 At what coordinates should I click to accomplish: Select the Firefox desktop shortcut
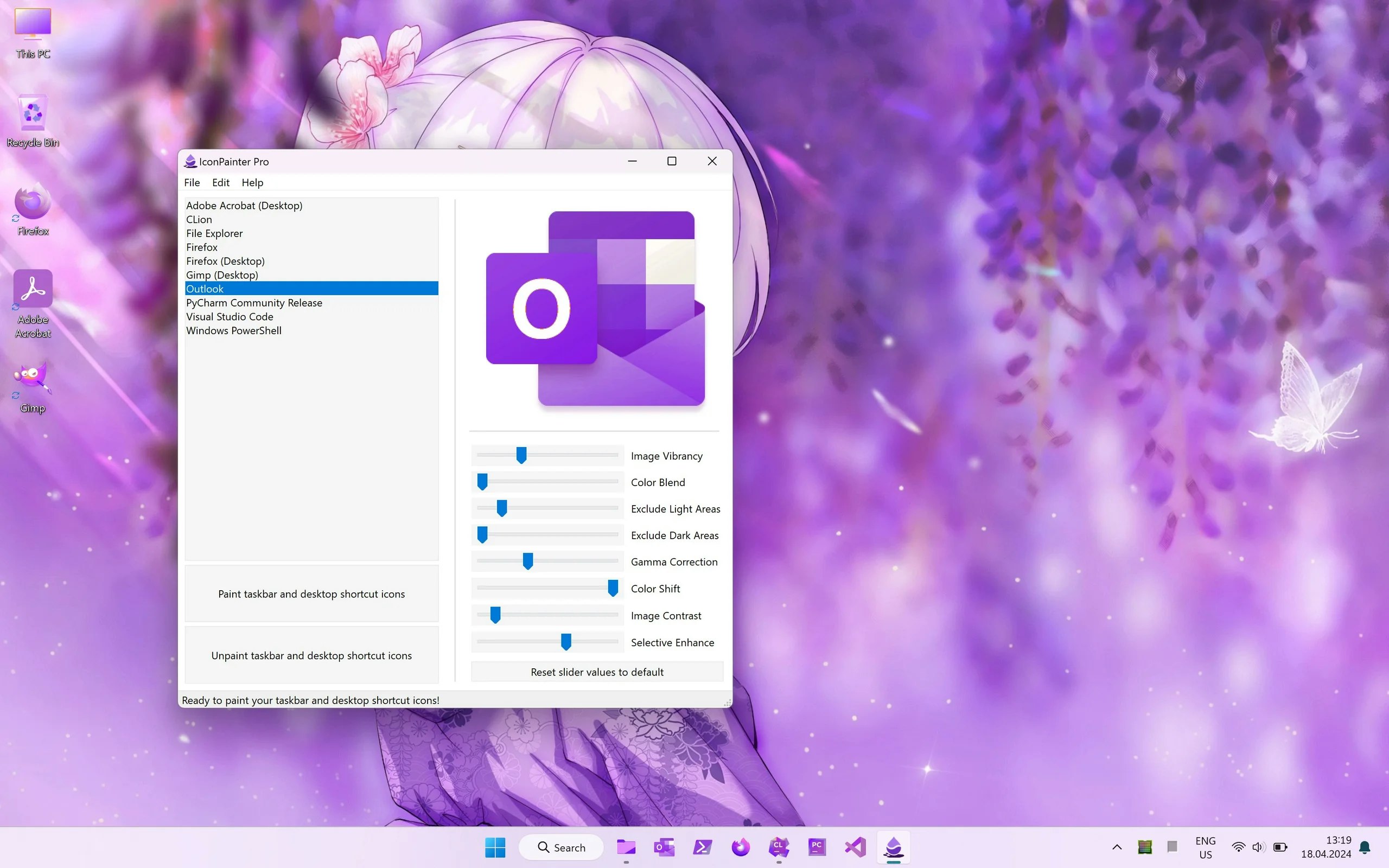coord(33,210)
